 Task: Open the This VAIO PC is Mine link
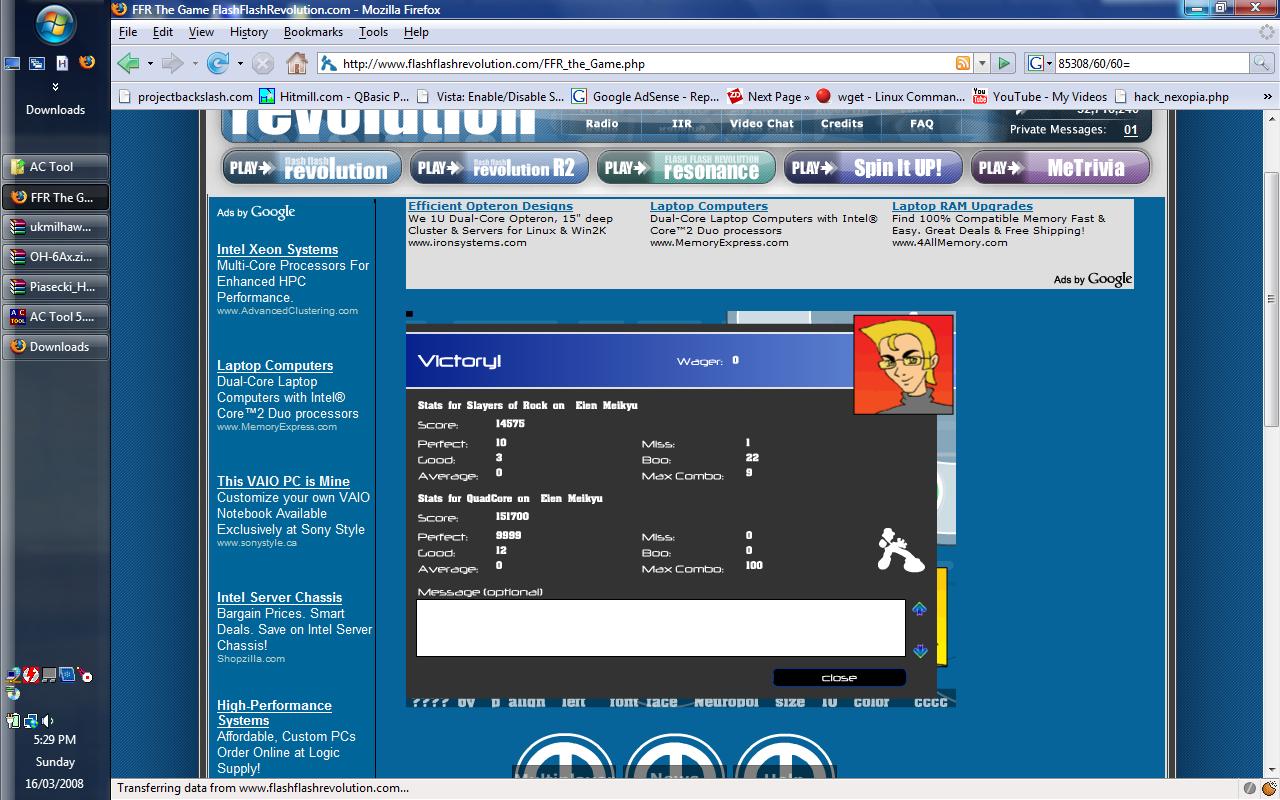[283, 481]
